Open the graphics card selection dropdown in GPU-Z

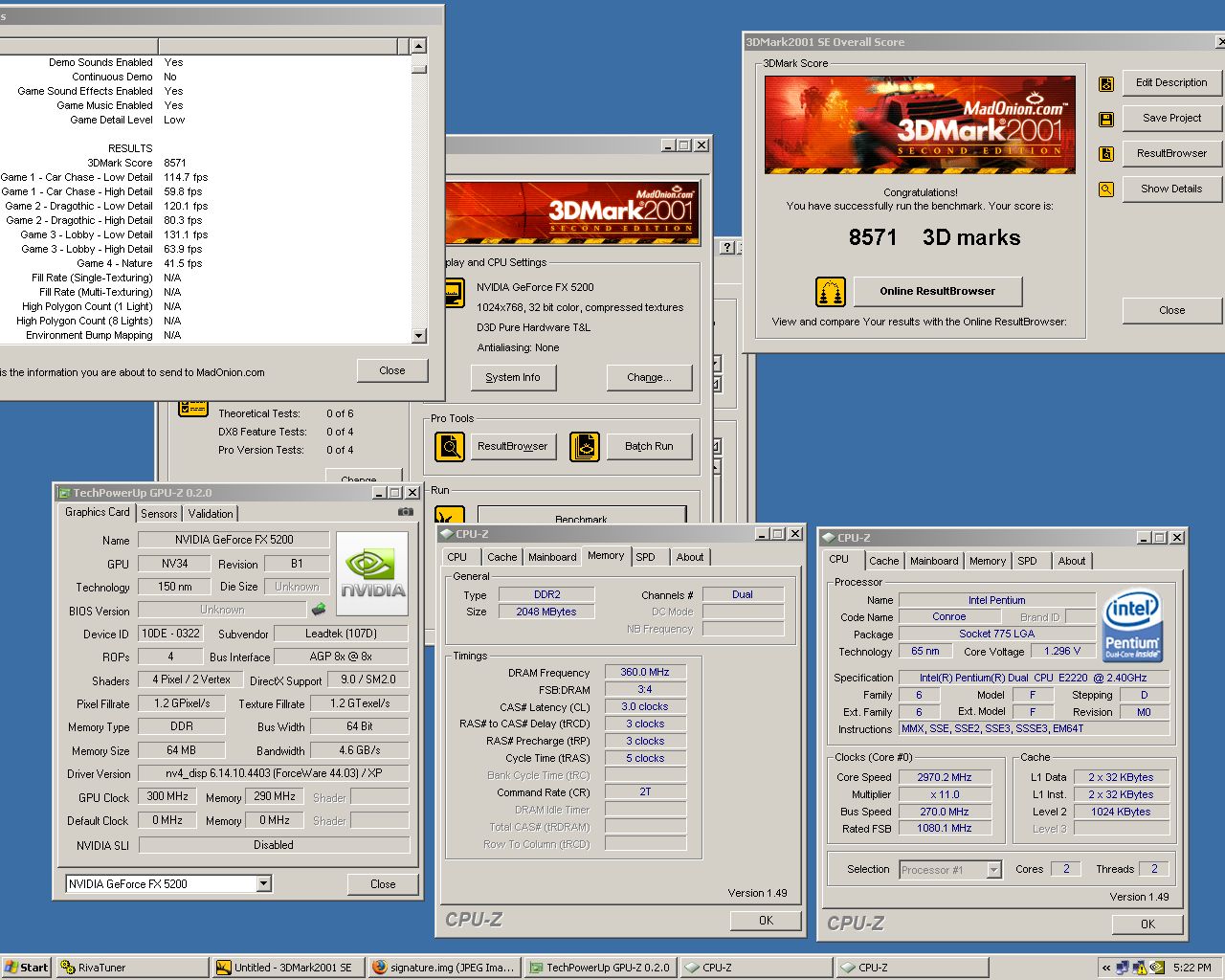[263, 884]
